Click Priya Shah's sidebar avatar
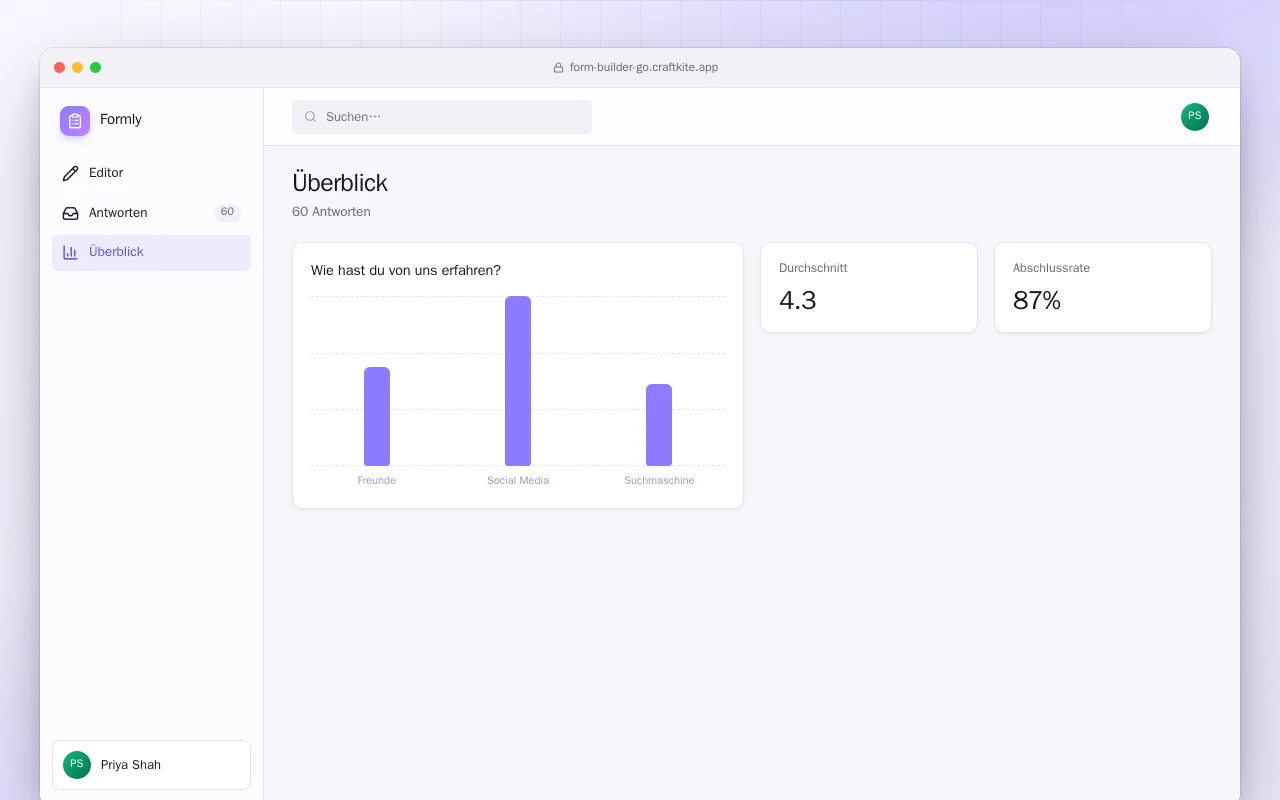 point(77,765)
